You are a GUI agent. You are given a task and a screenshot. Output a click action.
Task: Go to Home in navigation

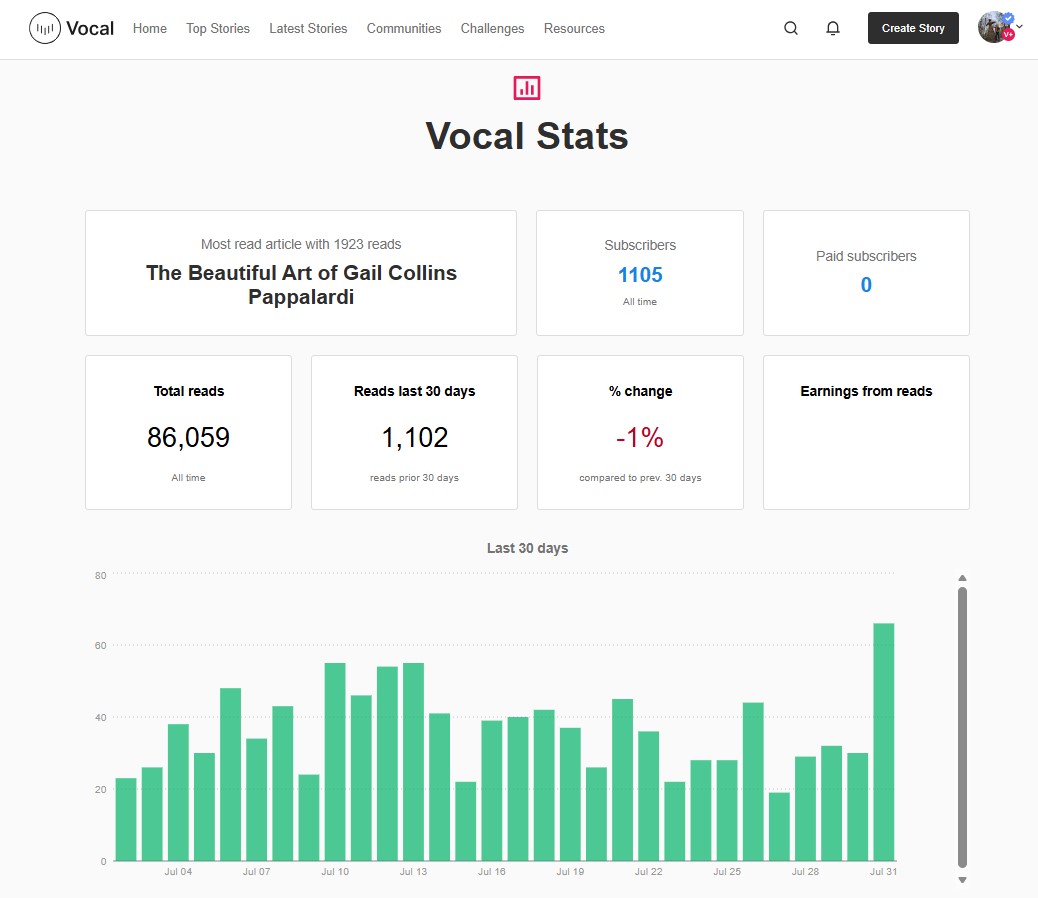150,28
